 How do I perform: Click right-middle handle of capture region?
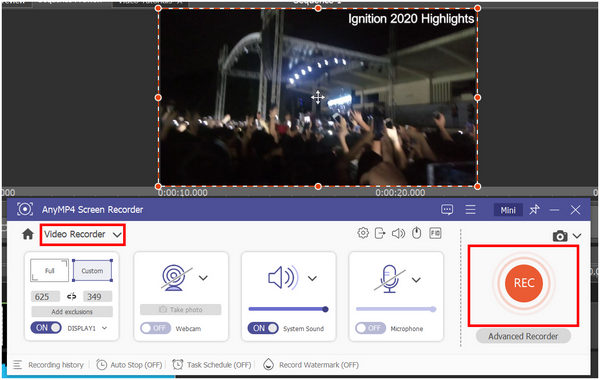(477, 98)
